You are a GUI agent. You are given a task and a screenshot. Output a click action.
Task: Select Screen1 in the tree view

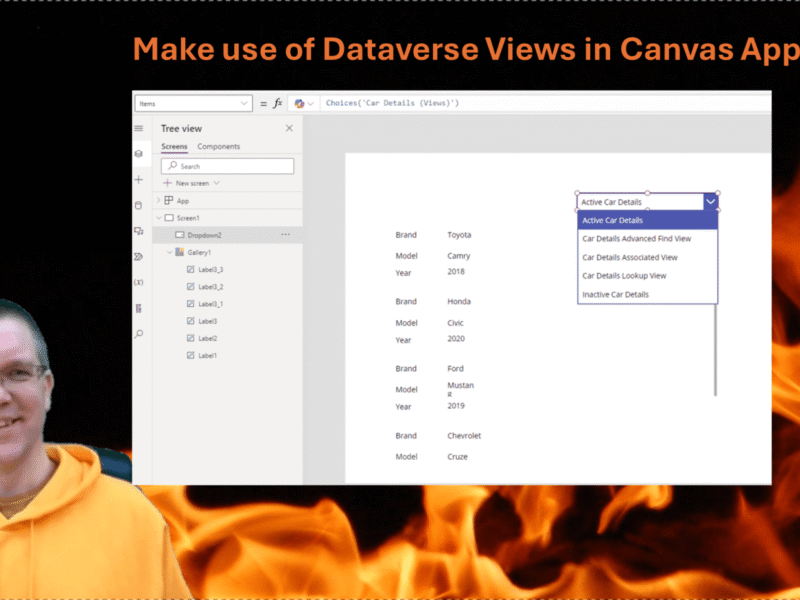(188, 218)
